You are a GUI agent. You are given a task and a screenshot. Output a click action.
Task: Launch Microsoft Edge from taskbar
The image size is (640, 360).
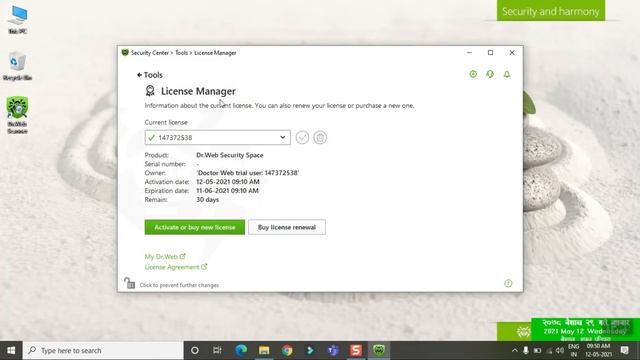(241, 350)
